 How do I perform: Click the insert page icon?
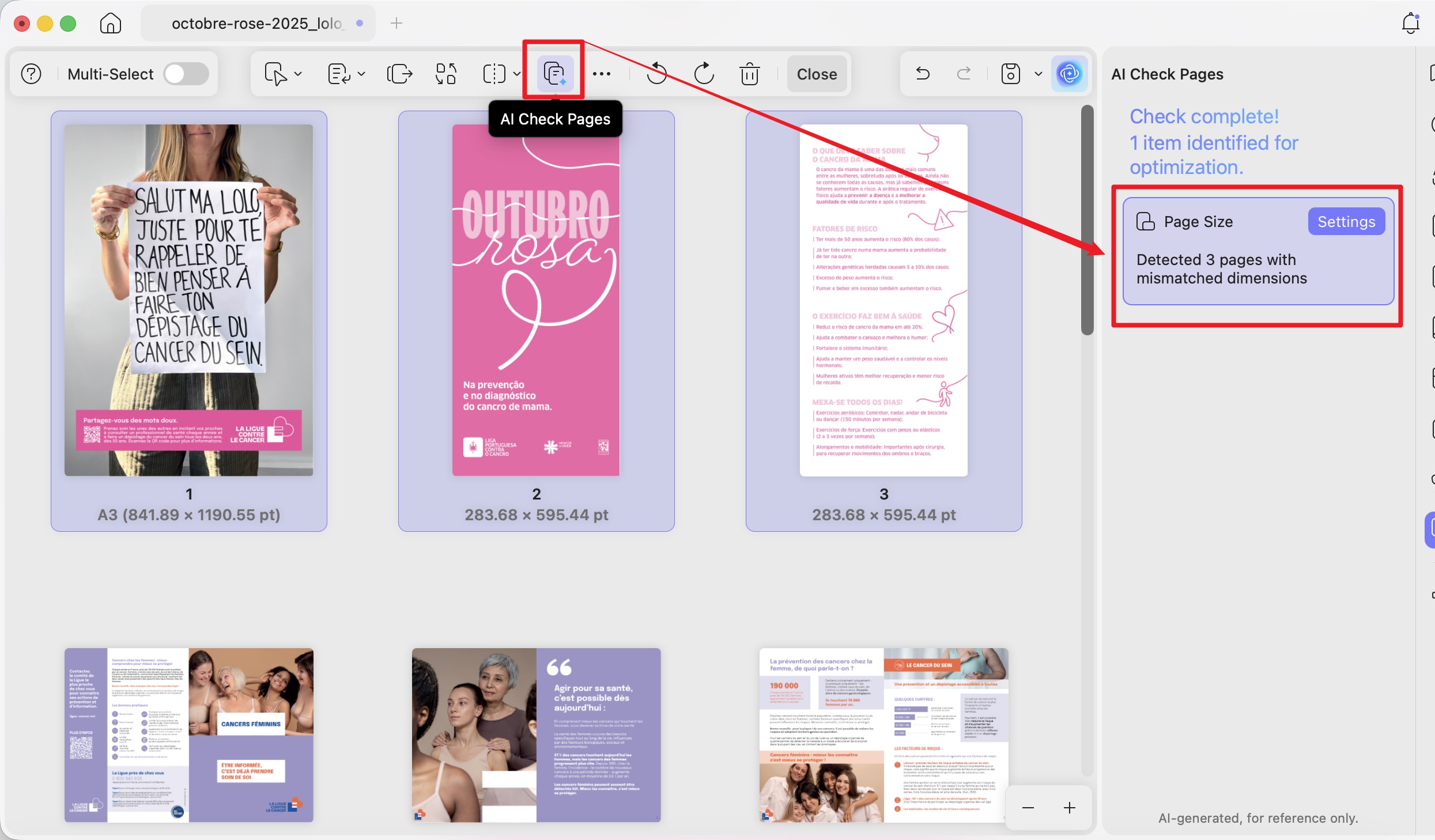coord(275,74)
